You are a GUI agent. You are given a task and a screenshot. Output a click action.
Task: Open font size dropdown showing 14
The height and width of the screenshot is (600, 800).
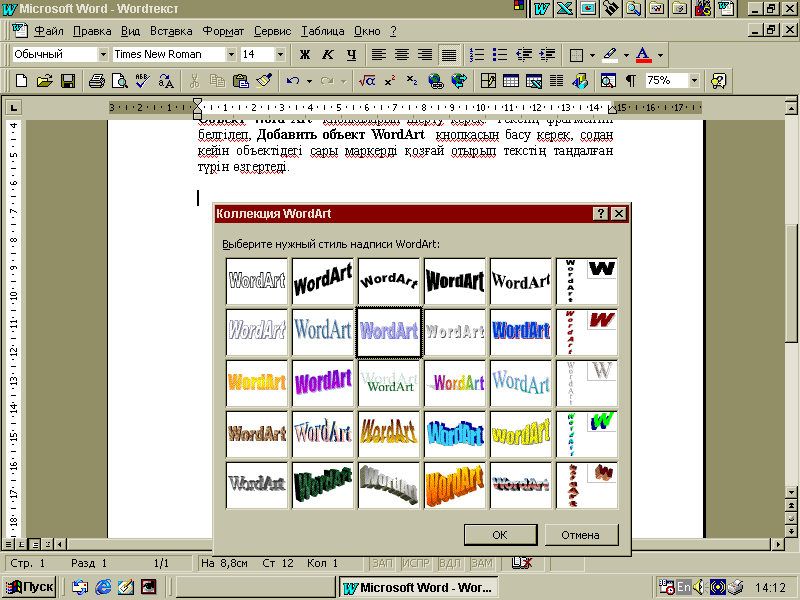pos(280,54)
